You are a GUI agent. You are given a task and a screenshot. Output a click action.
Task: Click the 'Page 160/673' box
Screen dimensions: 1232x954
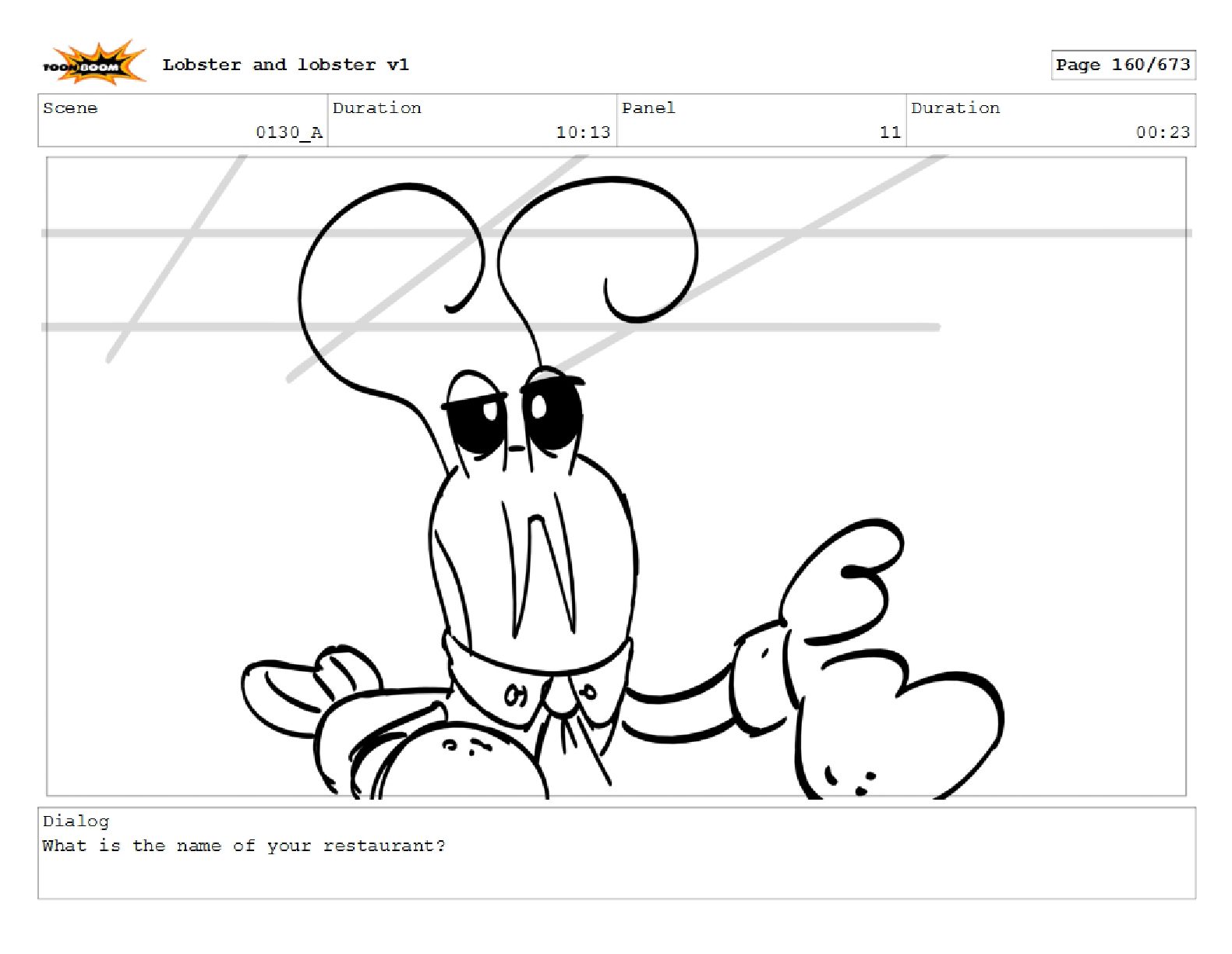click(x=1123, y=65)
